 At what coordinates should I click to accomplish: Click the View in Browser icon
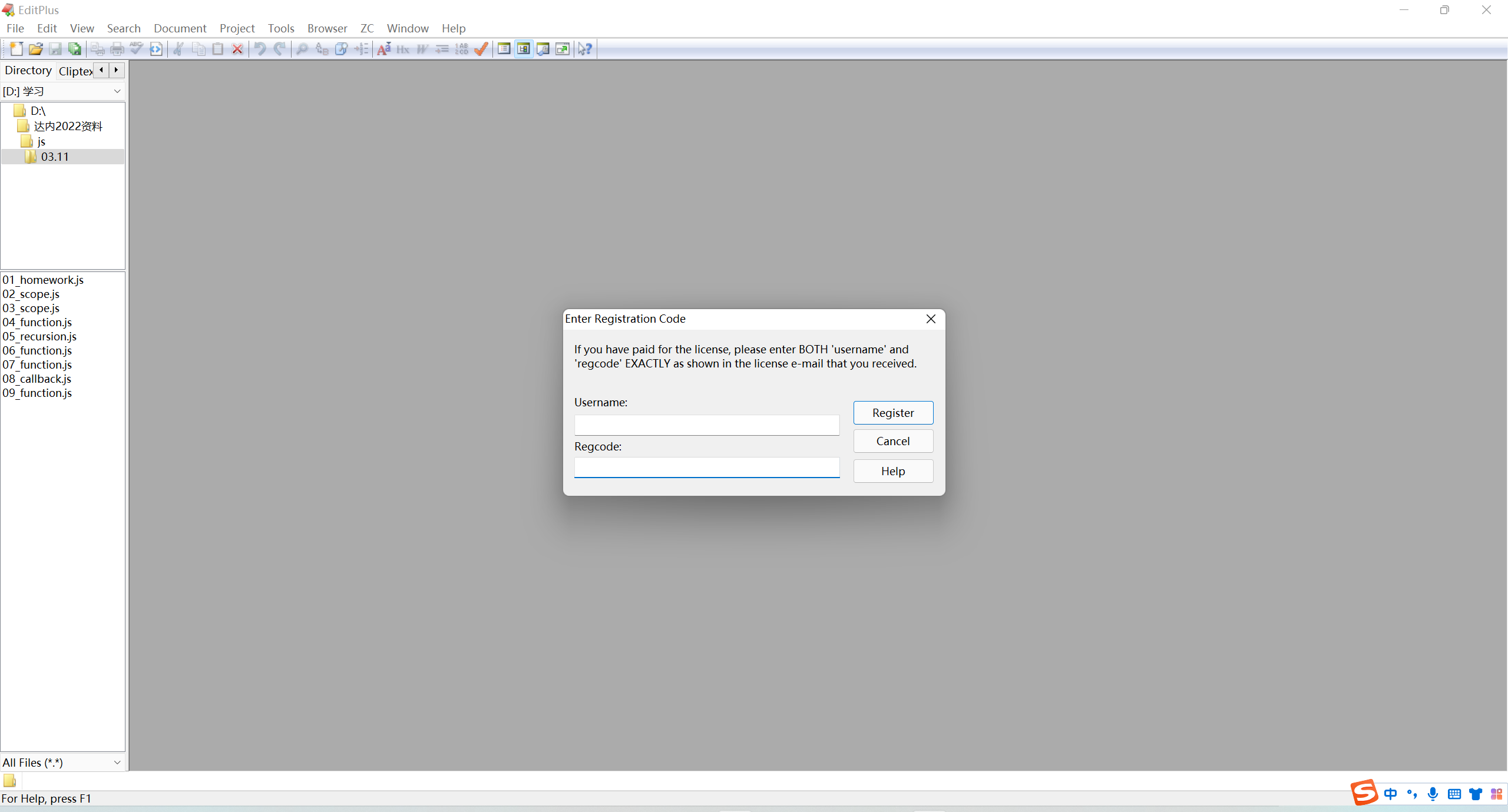click(156, 49)
